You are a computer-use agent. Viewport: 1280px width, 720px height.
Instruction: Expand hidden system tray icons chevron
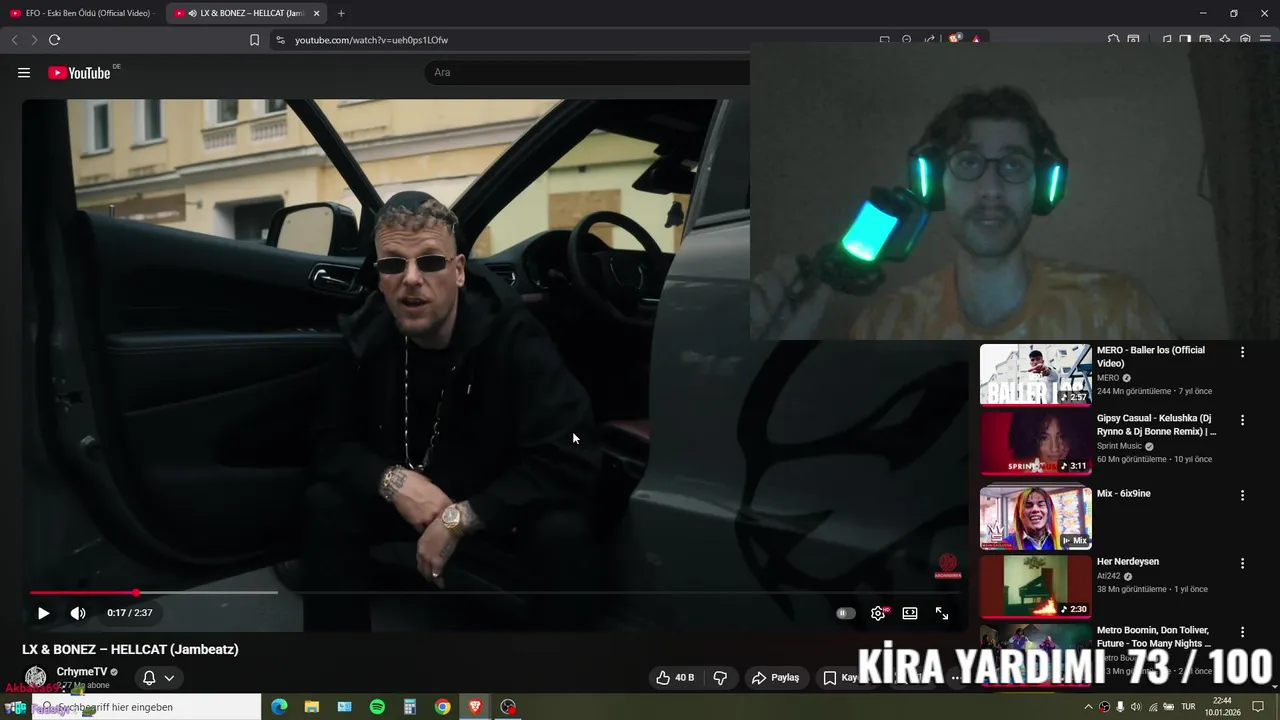[x=1088, y=707]
